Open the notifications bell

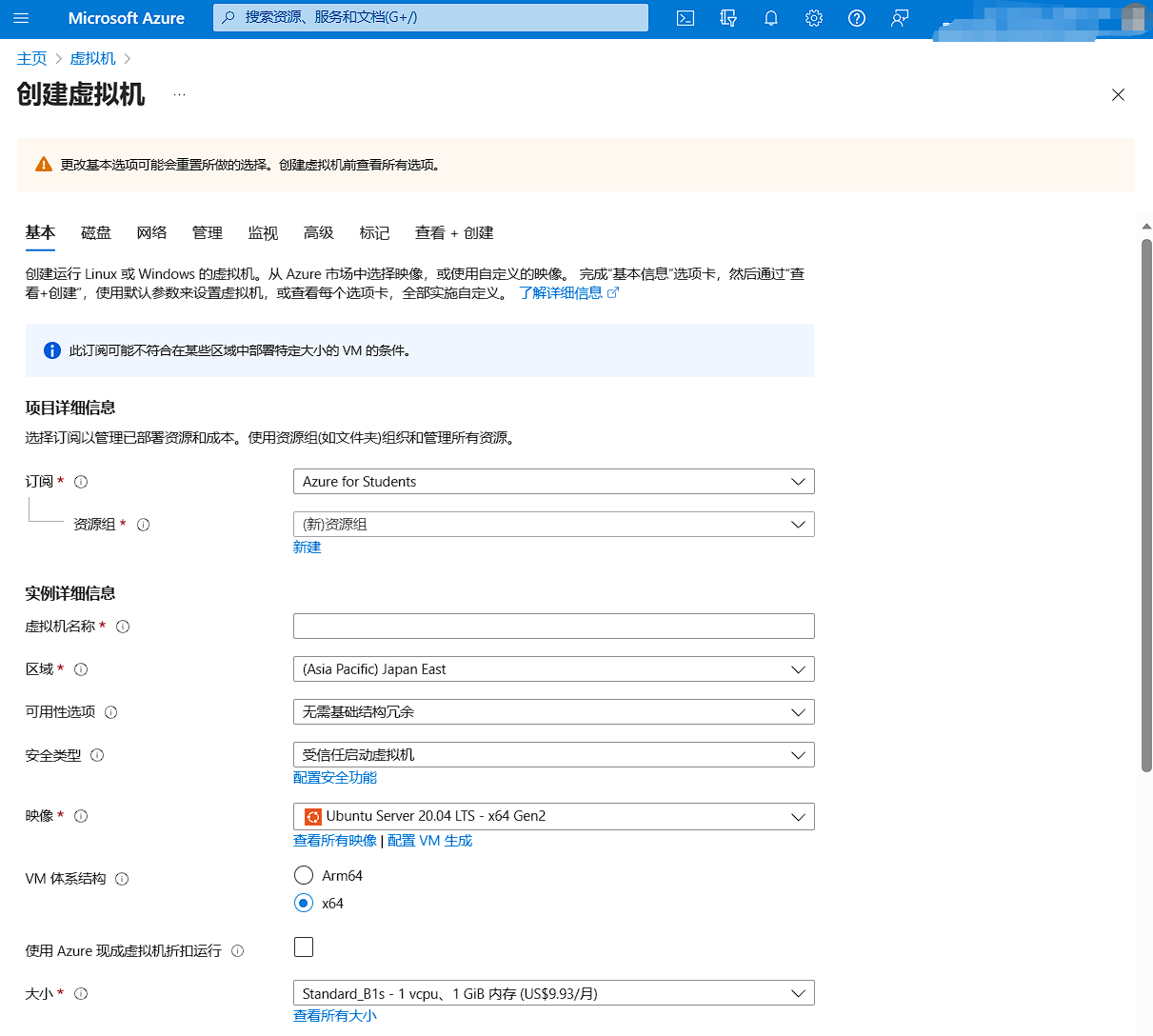coord(771,18)
